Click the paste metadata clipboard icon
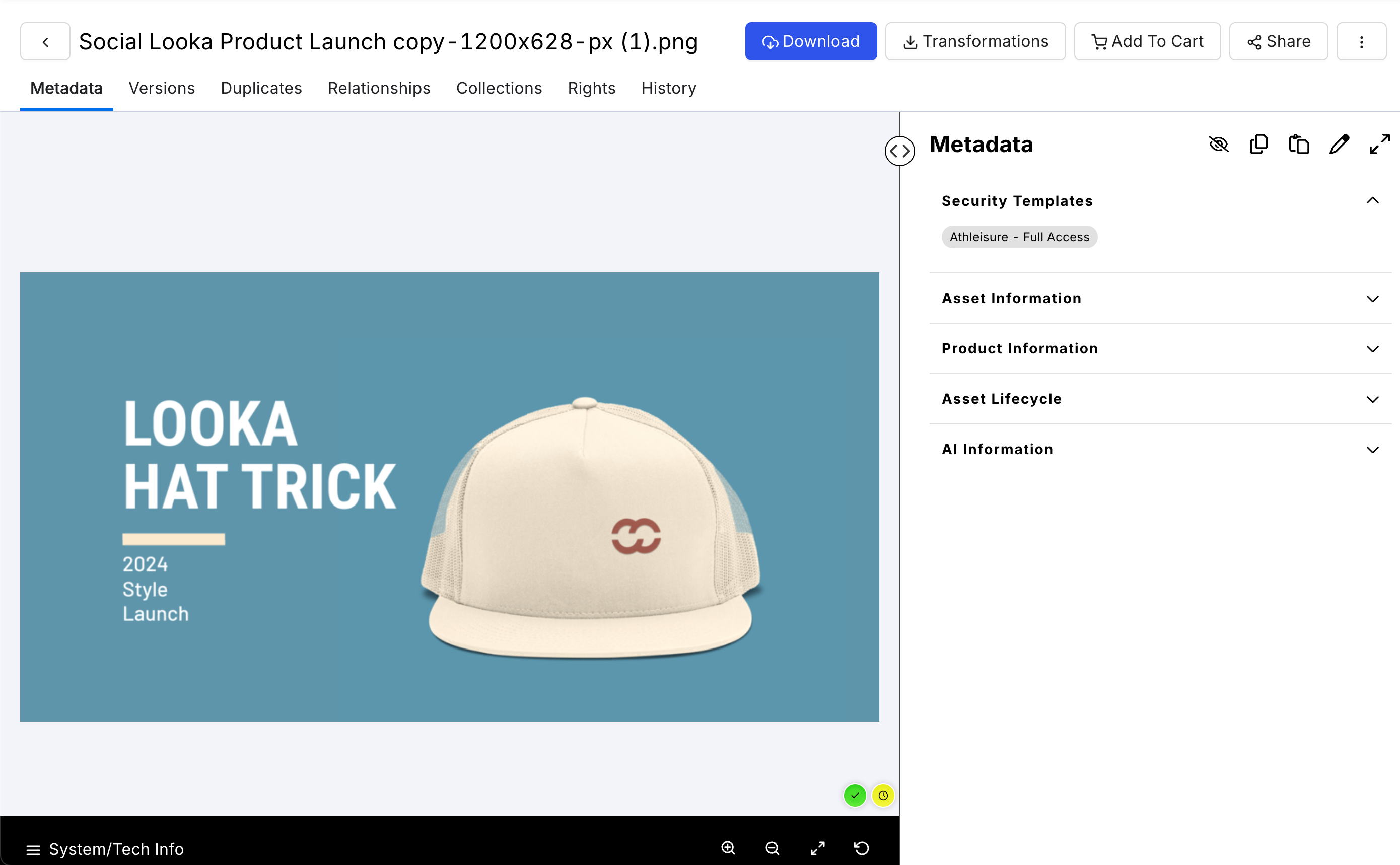 pos(1298,144)
